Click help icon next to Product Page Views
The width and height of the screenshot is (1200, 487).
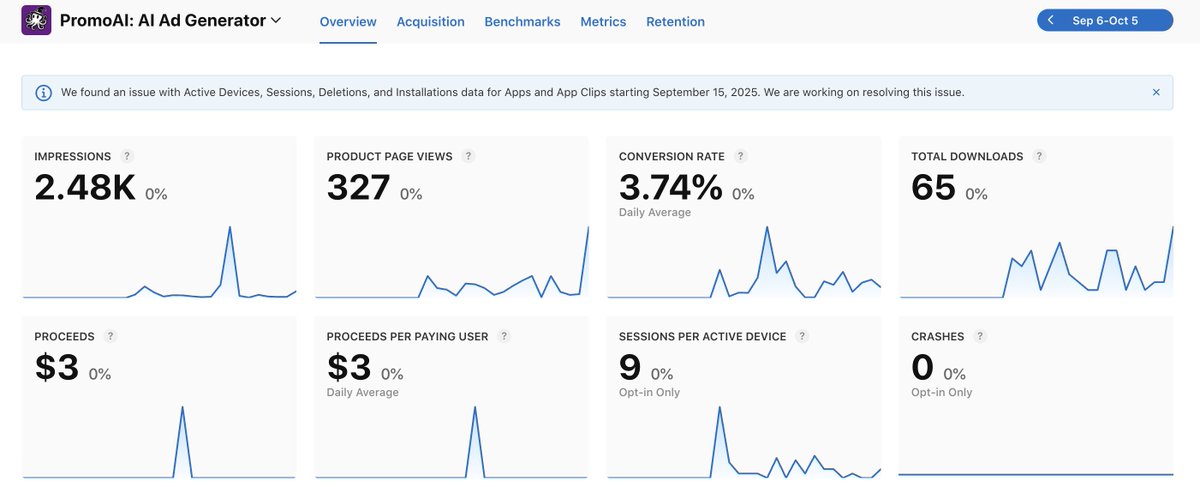468,156
